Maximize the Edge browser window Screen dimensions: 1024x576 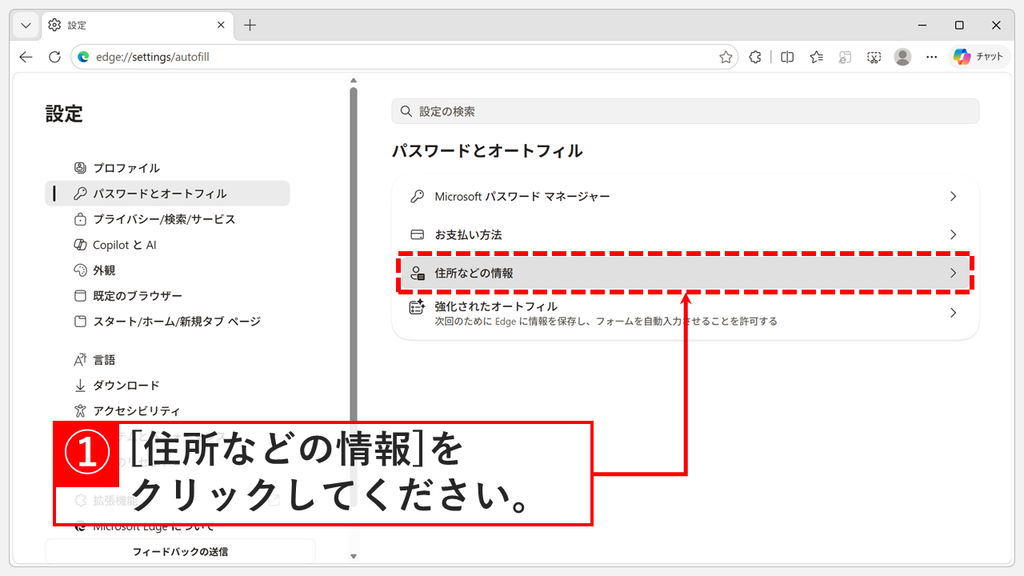[x=959, y=25]
